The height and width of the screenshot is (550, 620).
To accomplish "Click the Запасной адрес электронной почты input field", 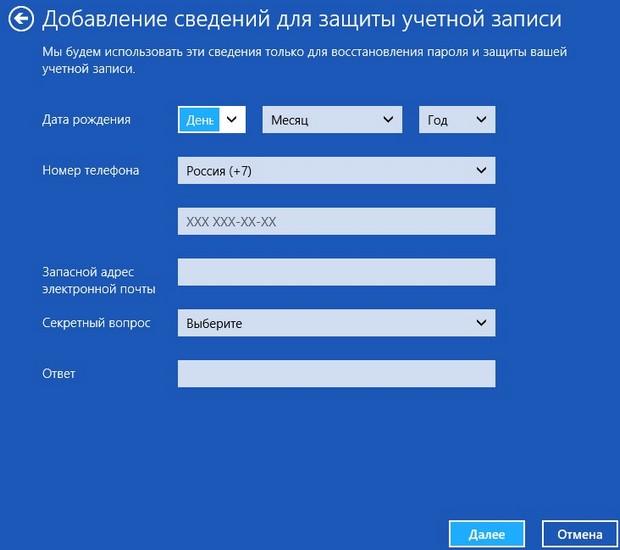I will coord(336,272).
